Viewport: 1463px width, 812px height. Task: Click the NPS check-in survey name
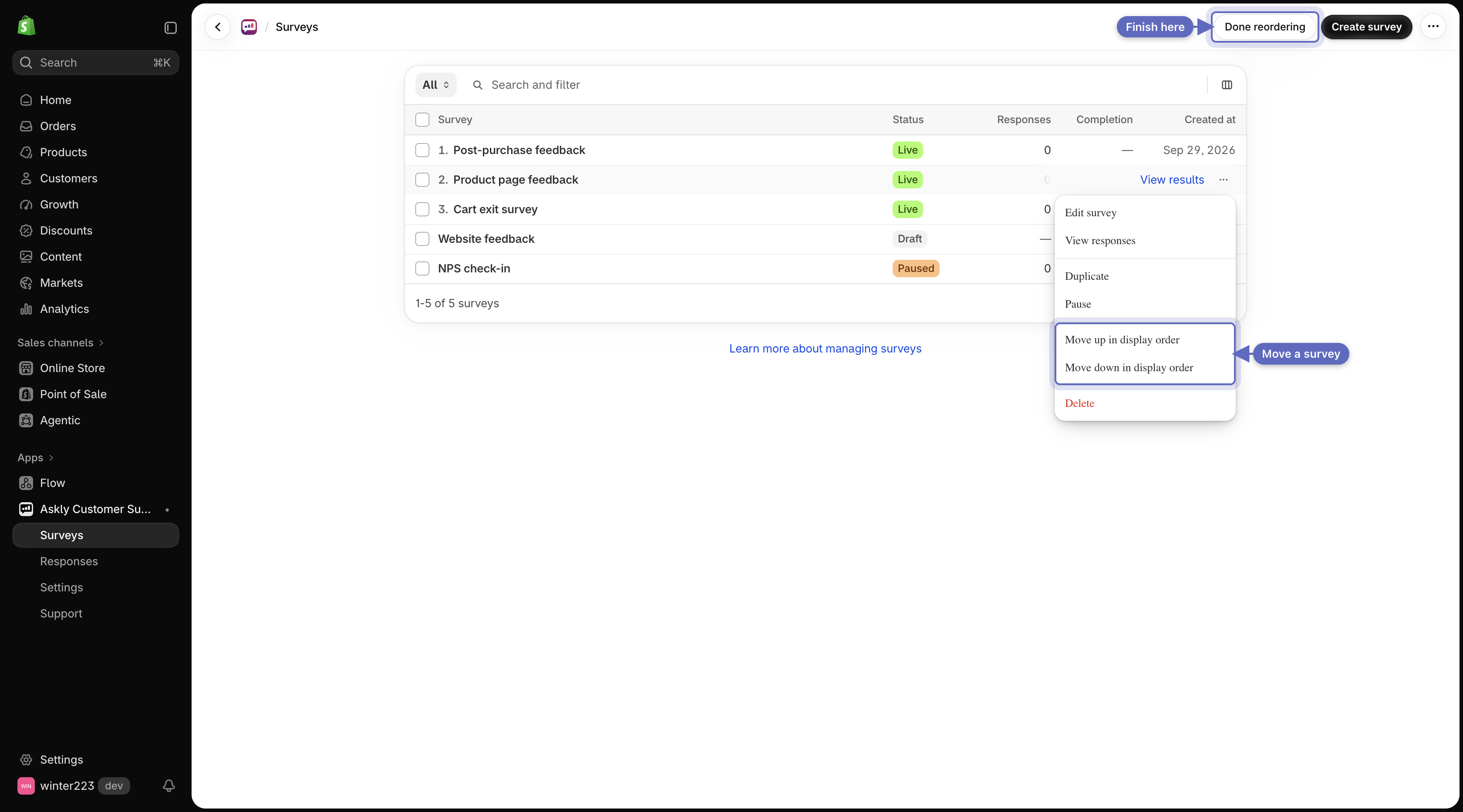click(x=474, y=268)
